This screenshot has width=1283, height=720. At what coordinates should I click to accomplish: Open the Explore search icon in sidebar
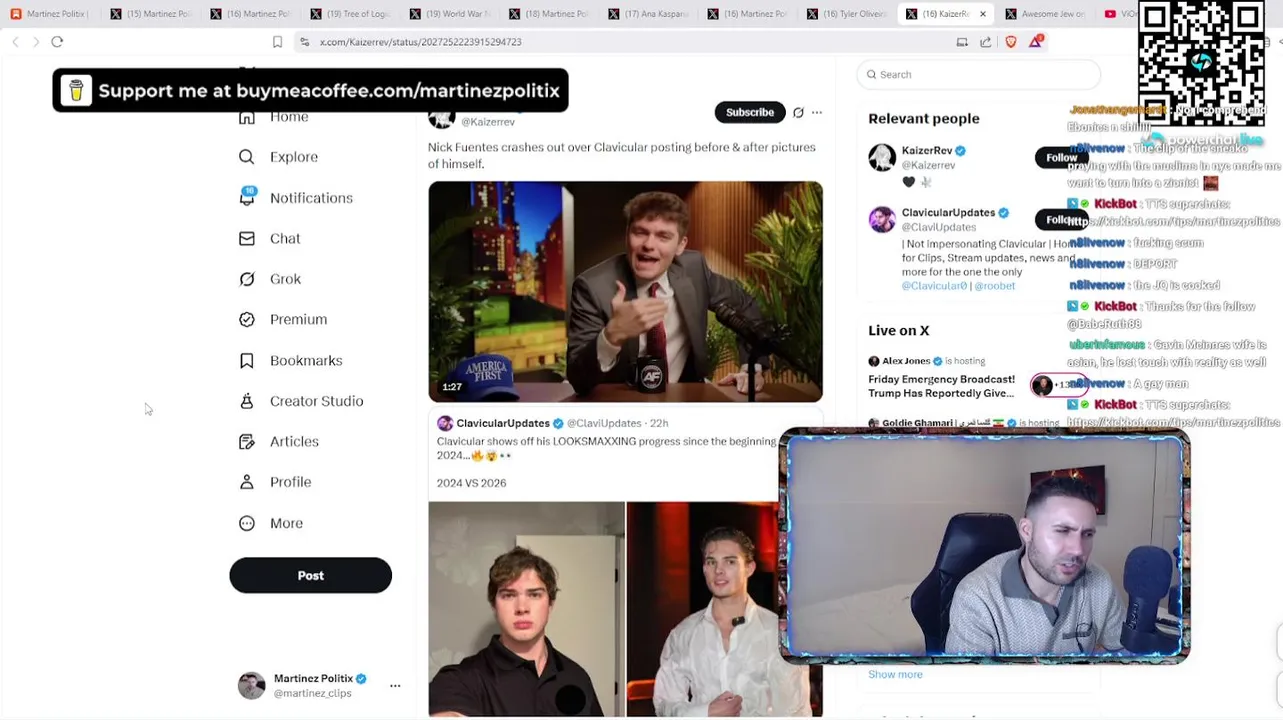pyautogui.click(x=247, y=157)
